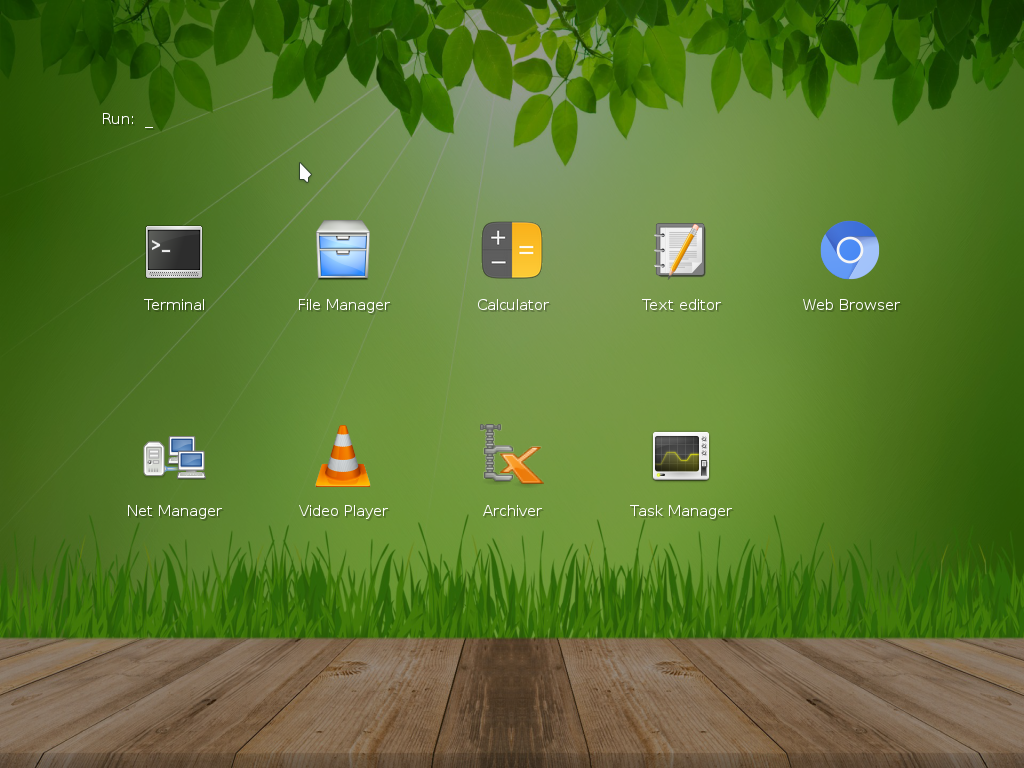Viewport: 1024px width, 768px height.
Task: Click the "Web Browser" text label
Action: click(x=851, y=305)
